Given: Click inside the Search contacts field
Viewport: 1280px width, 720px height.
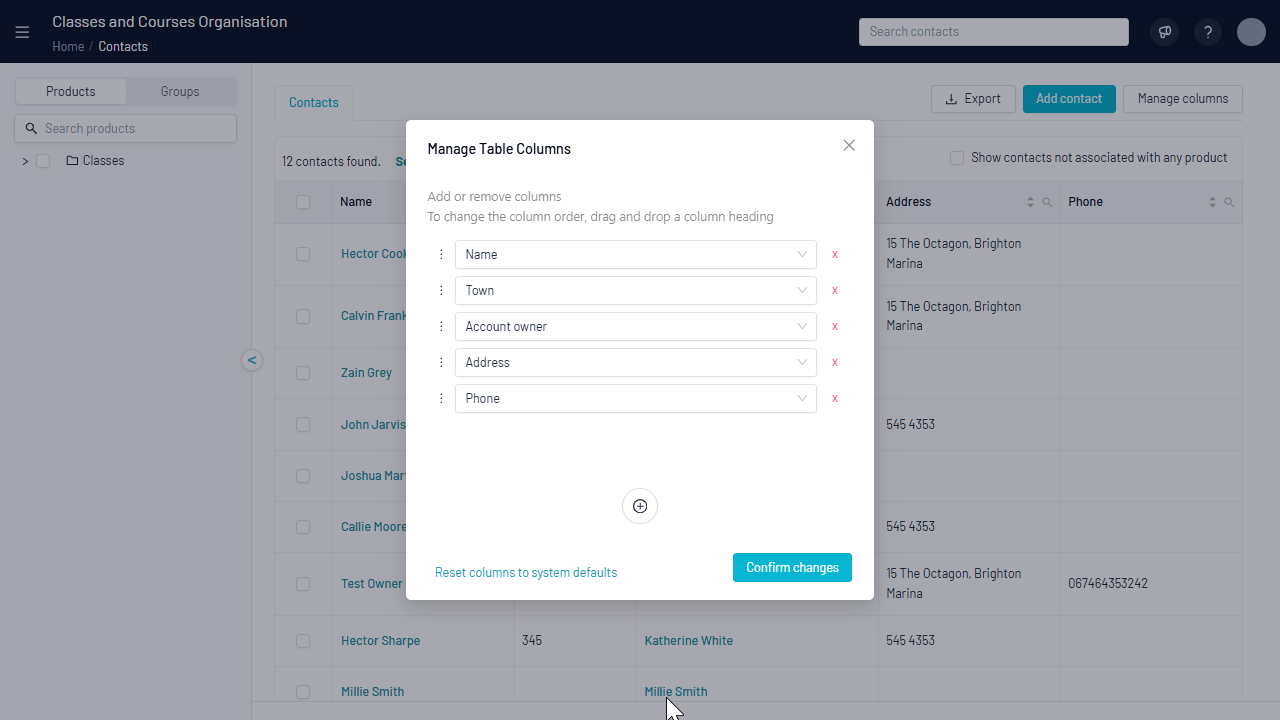Looking at the screenshot, I should [993, 31].
